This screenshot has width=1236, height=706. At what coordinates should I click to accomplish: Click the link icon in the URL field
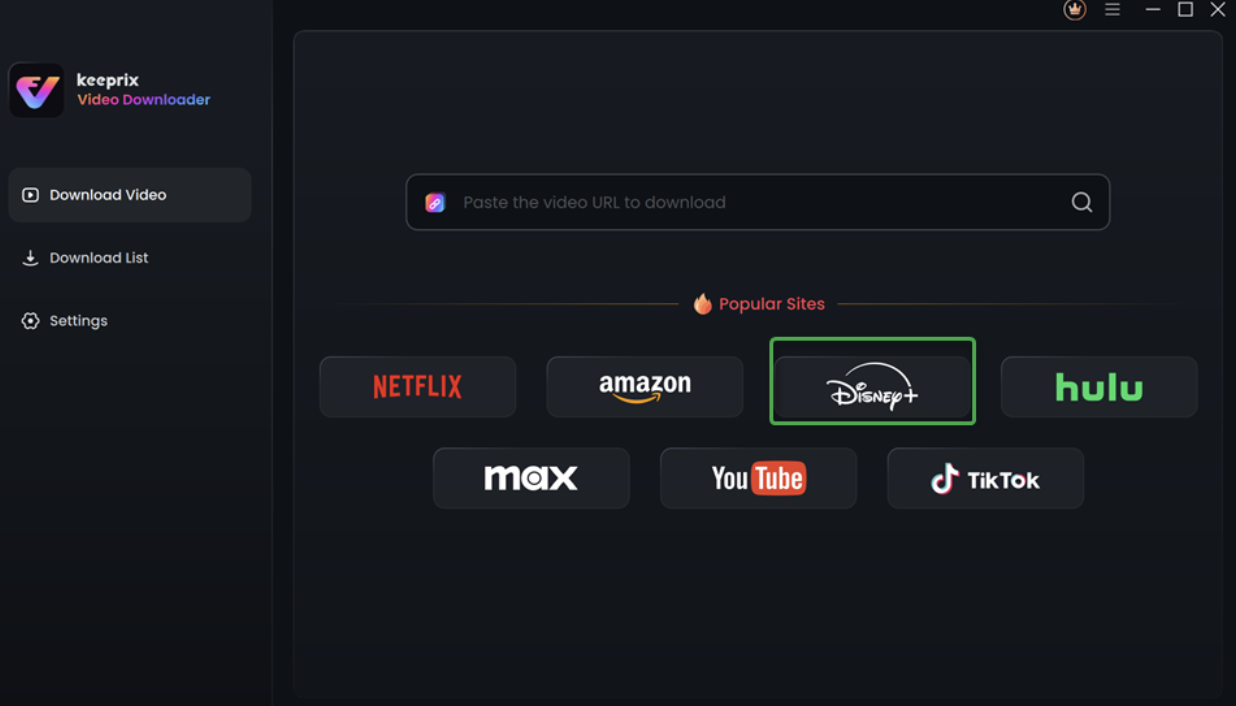435,202
